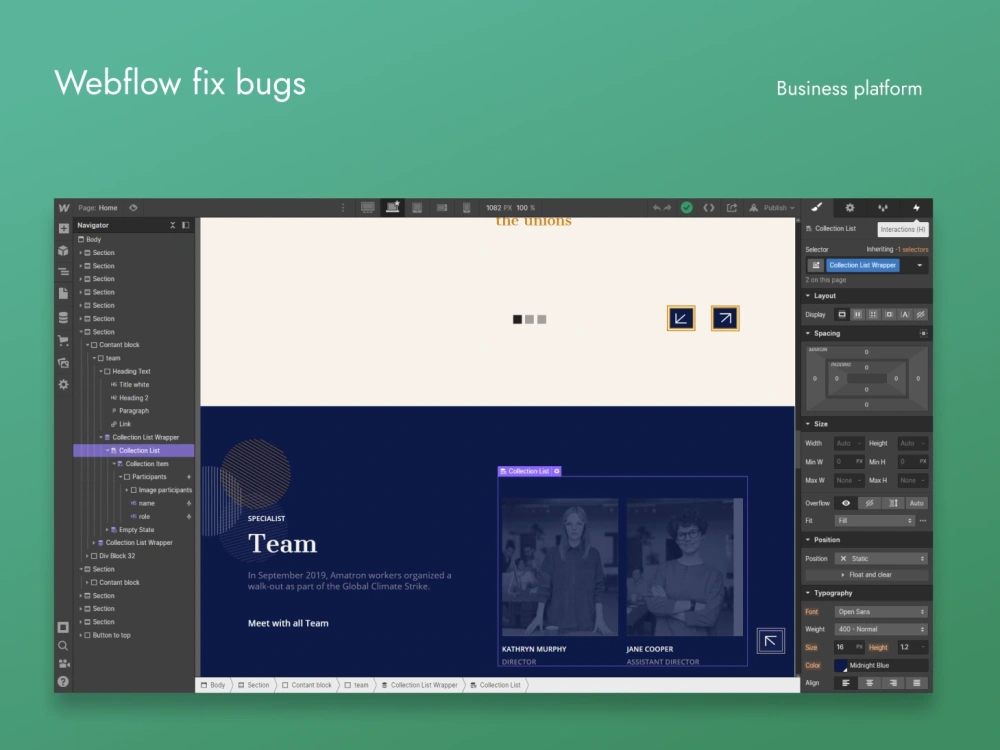Pin the Navigator panel dock icon
The width and height of the screenshot is (1000, 750).
click(x=186, y=225)
